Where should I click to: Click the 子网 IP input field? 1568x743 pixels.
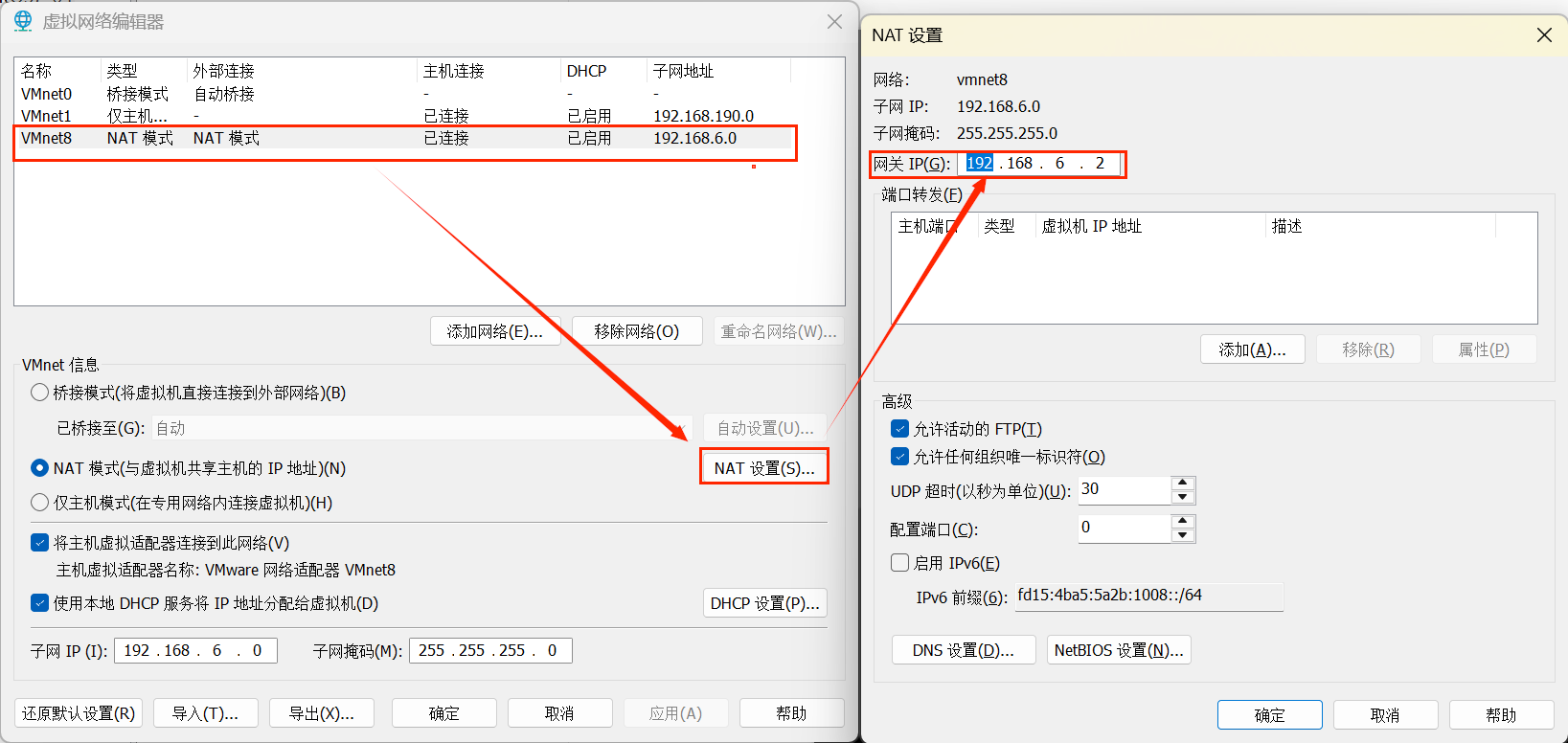195,651
